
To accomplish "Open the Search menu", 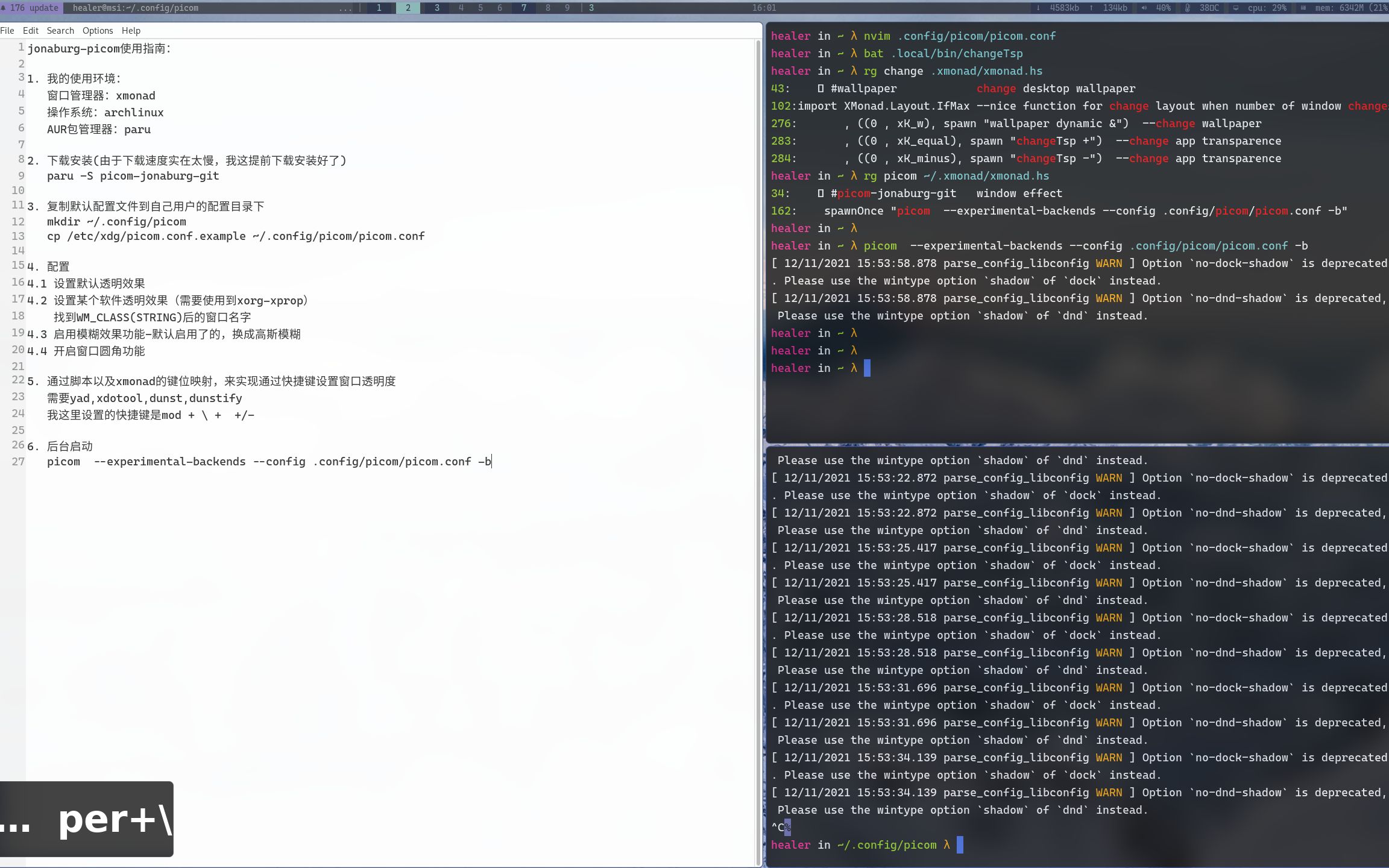I will (x=60, y=31).
